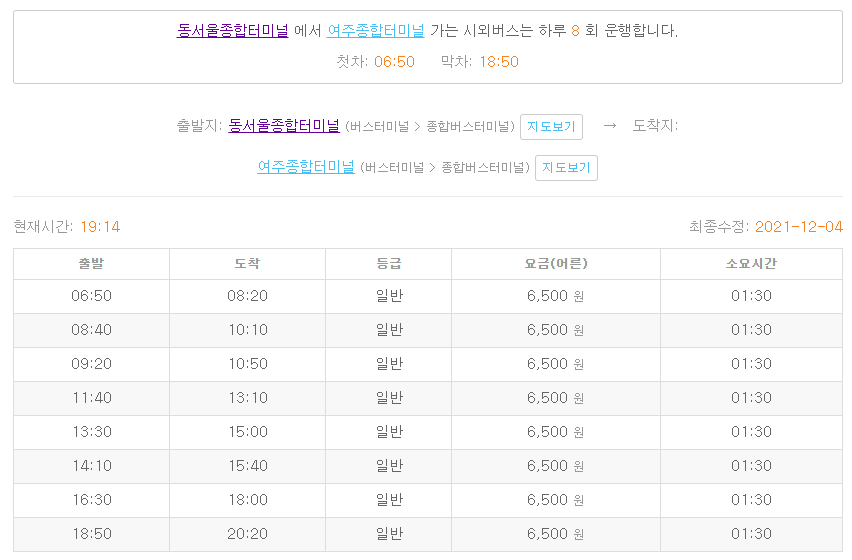Select departure time 16:30

pyautogui.click(x=92, y=500)
